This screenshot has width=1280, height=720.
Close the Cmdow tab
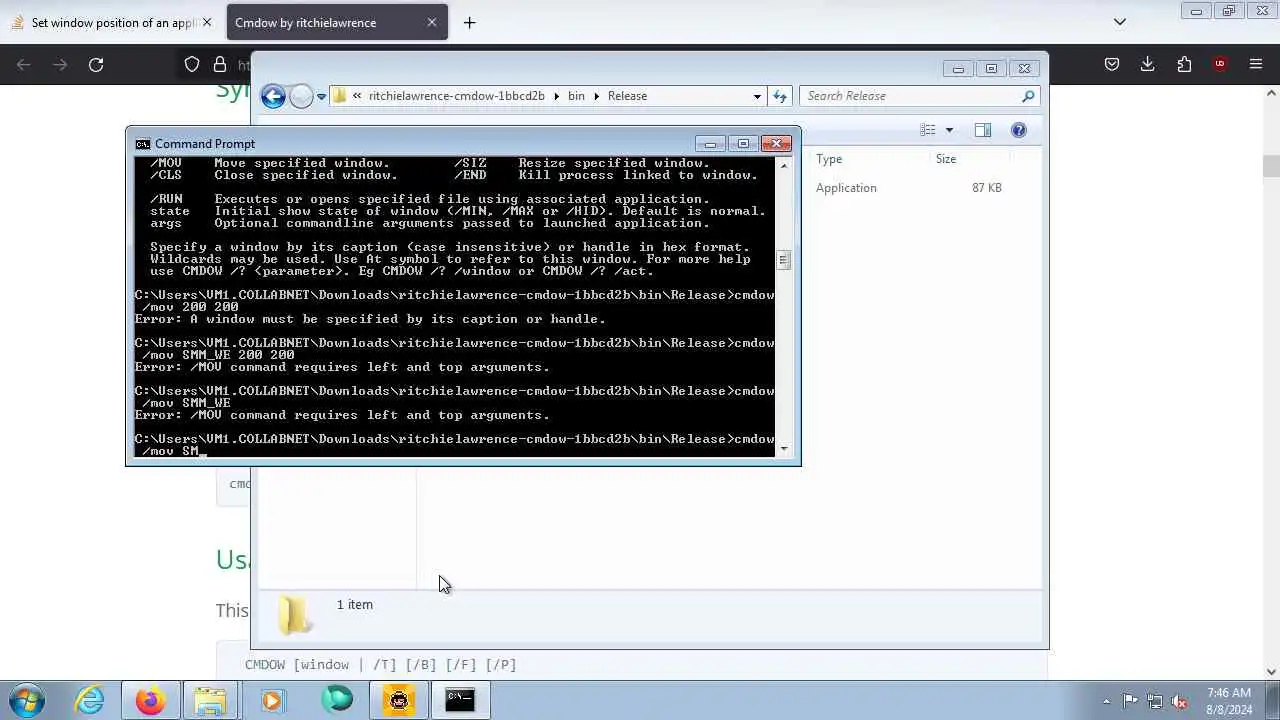click(431, 22)
